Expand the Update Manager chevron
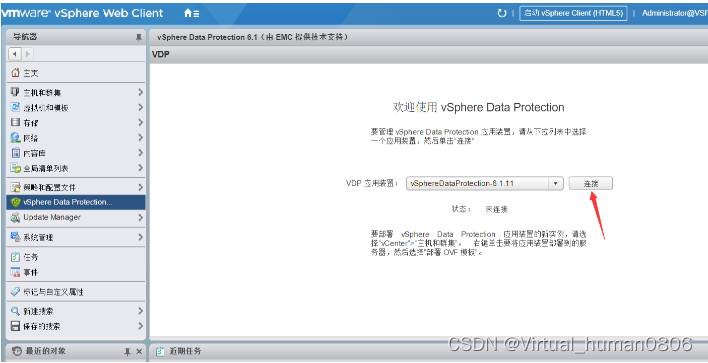This screenshot has height=363, width=708. pyautogui.click(x=140, y=217)
